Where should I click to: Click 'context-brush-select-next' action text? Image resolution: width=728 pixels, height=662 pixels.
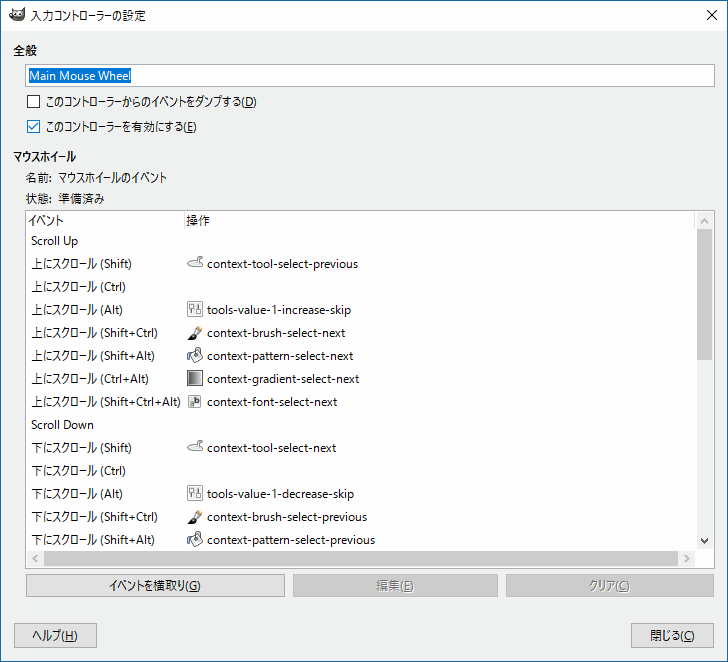click(276, 333)
